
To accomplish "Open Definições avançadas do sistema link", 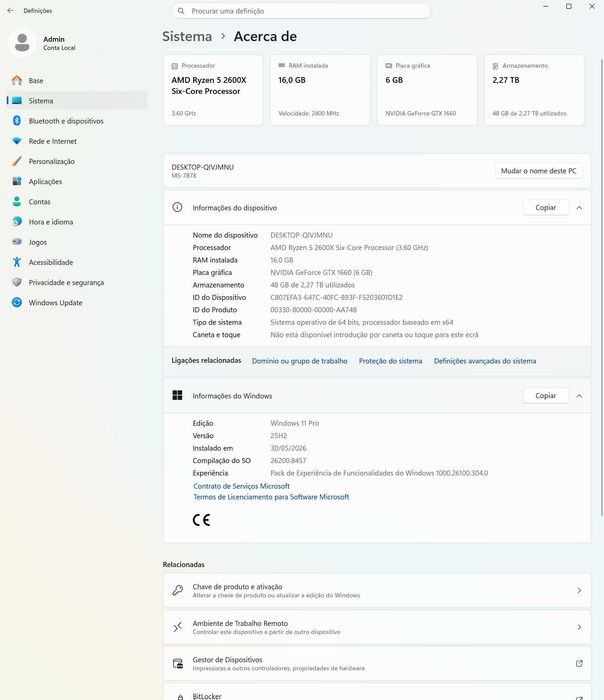I will click(485, 361).
